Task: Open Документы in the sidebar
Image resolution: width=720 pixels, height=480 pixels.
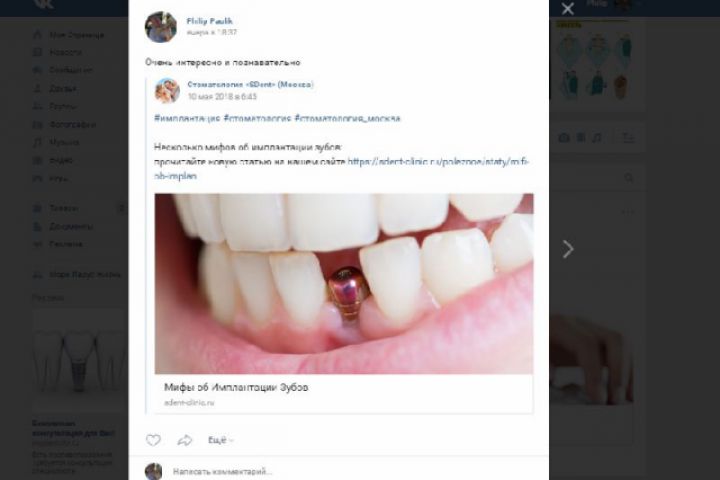Action: pos(71,226)
